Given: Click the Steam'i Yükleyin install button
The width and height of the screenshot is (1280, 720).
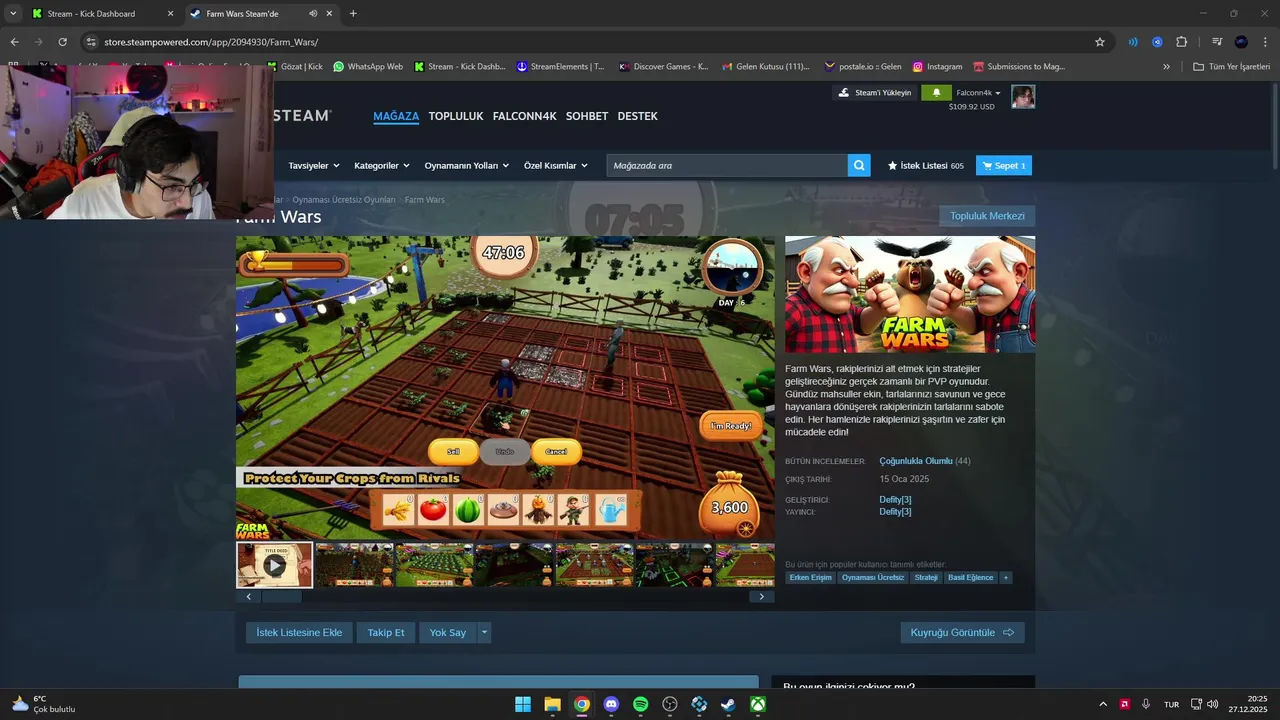Looking at the screenshot, I should (875, 93).
